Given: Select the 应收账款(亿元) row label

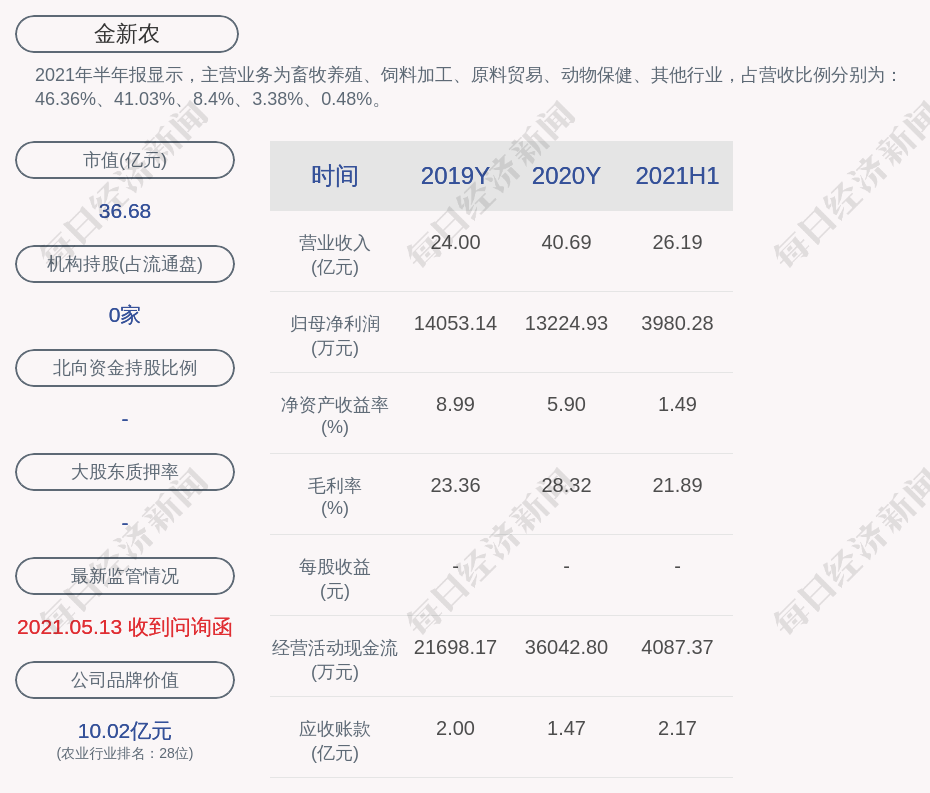Looking at the screenshot, I should (335, 741).
